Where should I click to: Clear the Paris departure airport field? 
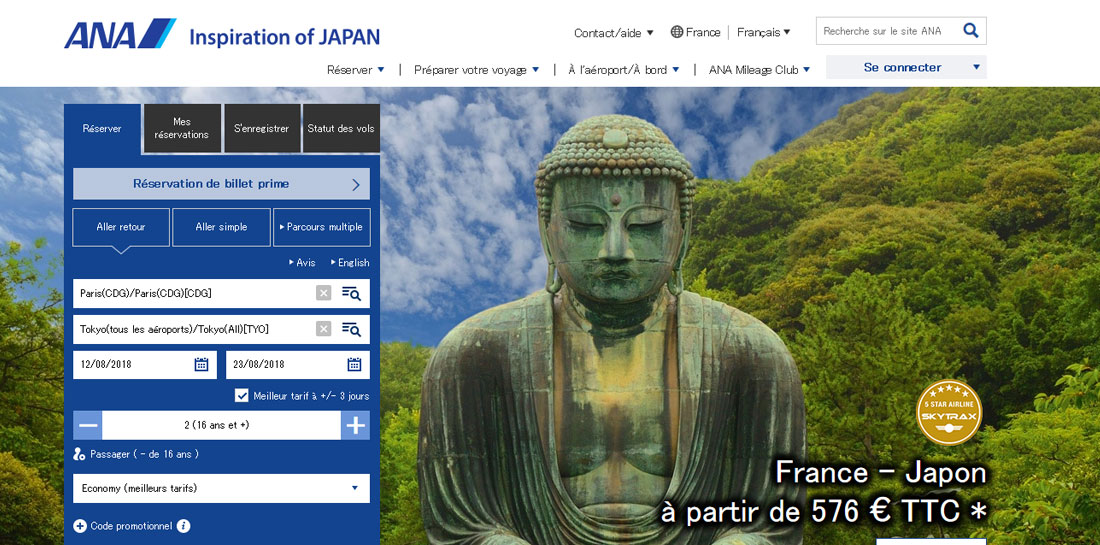point(323,293)
